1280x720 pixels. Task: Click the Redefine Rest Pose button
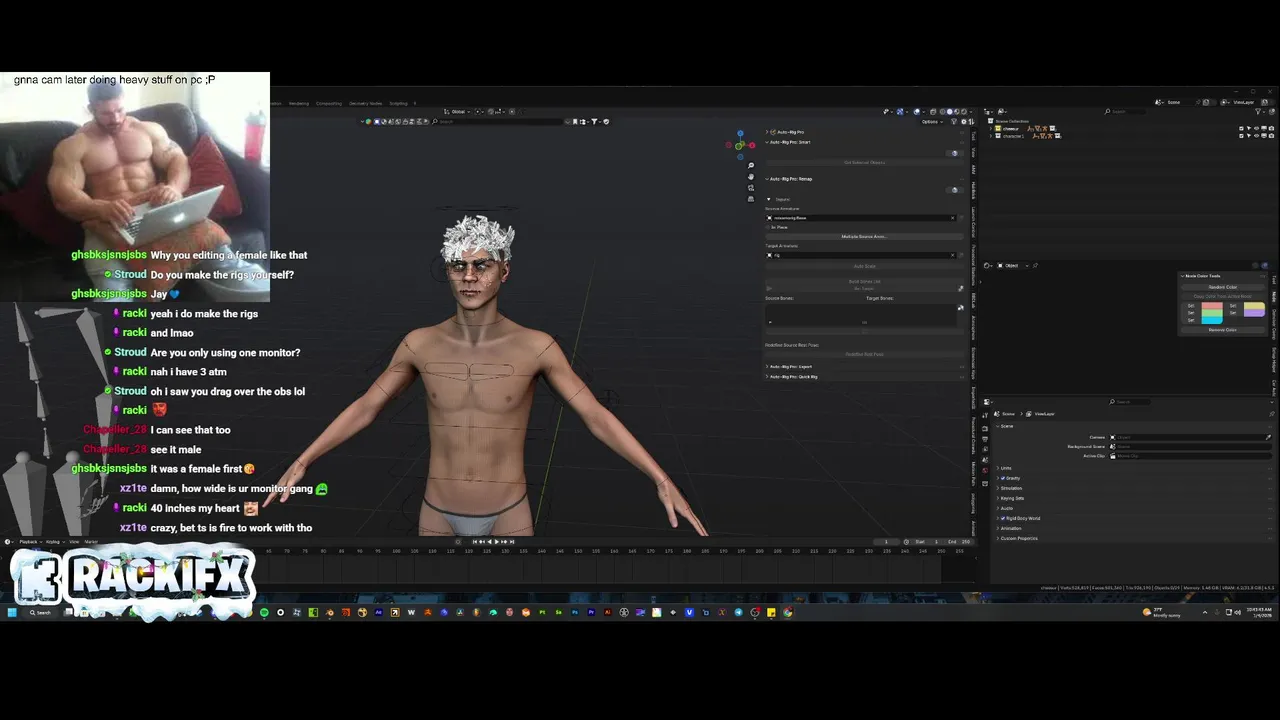(x=865, y=354)
